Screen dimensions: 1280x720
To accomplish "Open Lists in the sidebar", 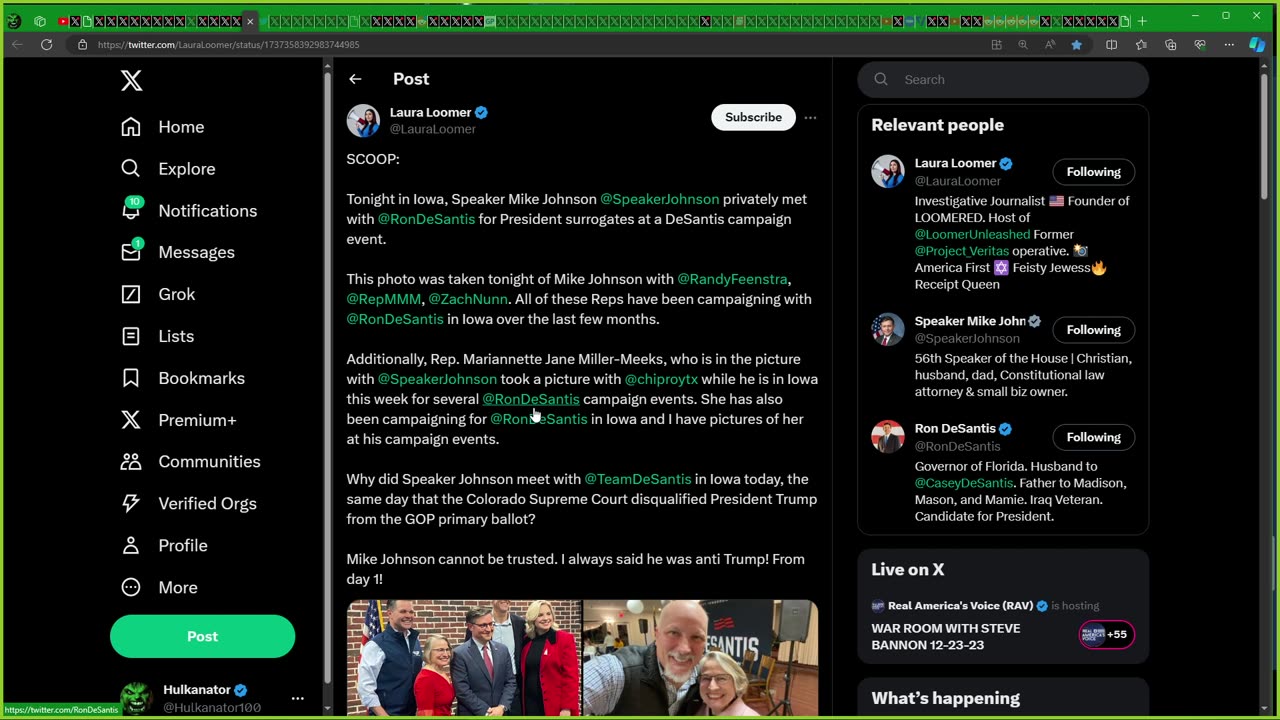I will (157, 336).
